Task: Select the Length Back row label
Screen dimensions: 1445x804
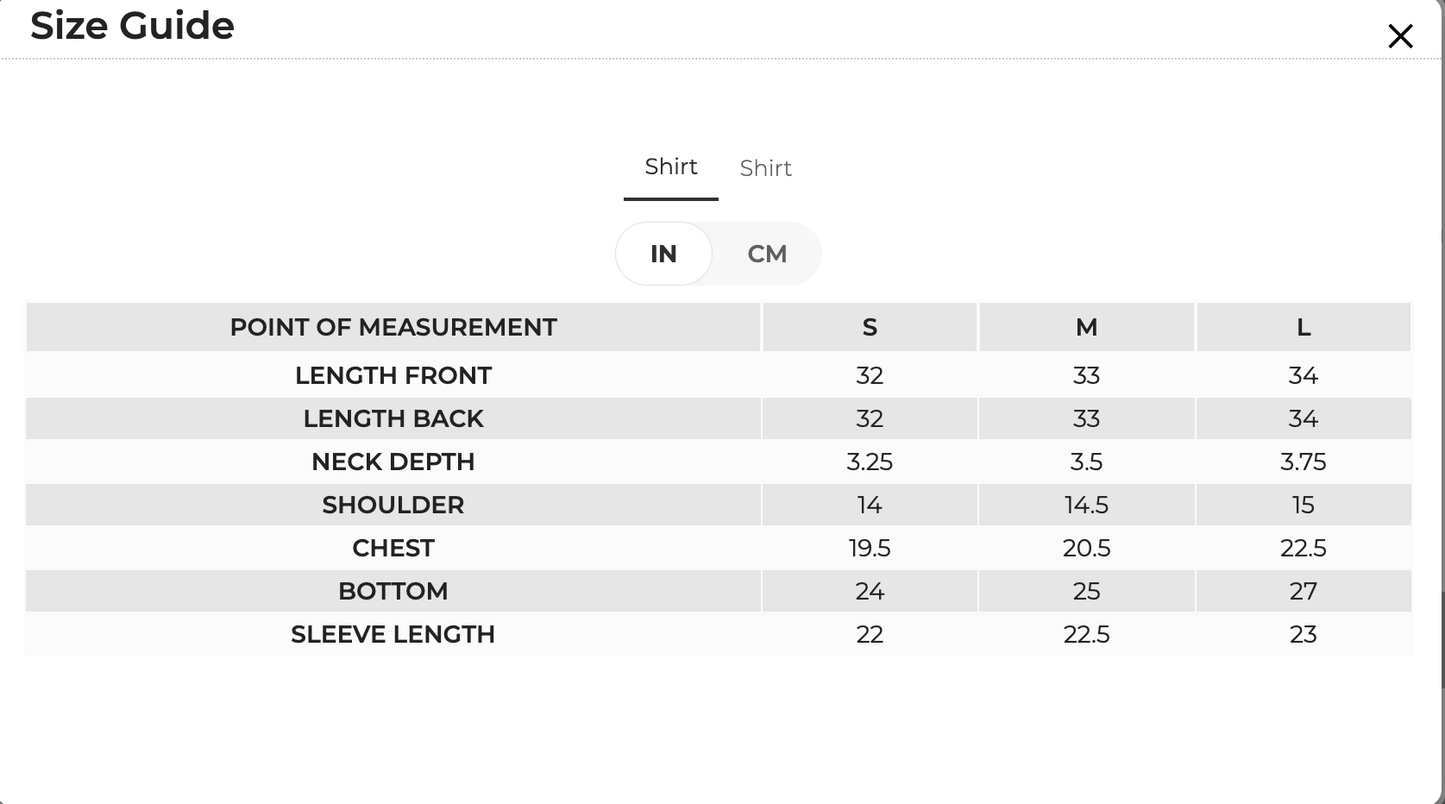Action: [393, 418]
